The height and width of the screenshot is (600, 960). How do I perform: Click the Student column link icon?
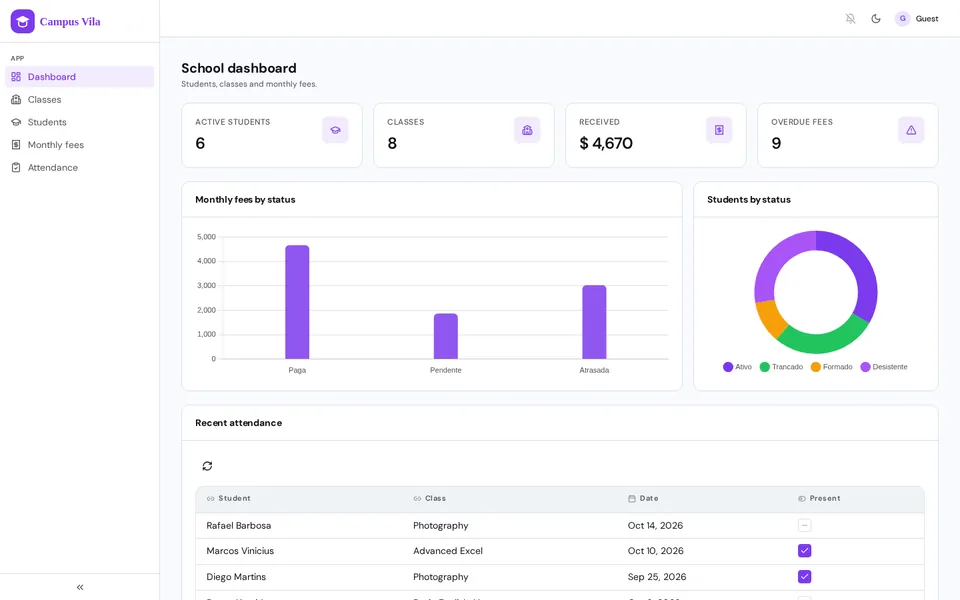[x=211, y=498]
